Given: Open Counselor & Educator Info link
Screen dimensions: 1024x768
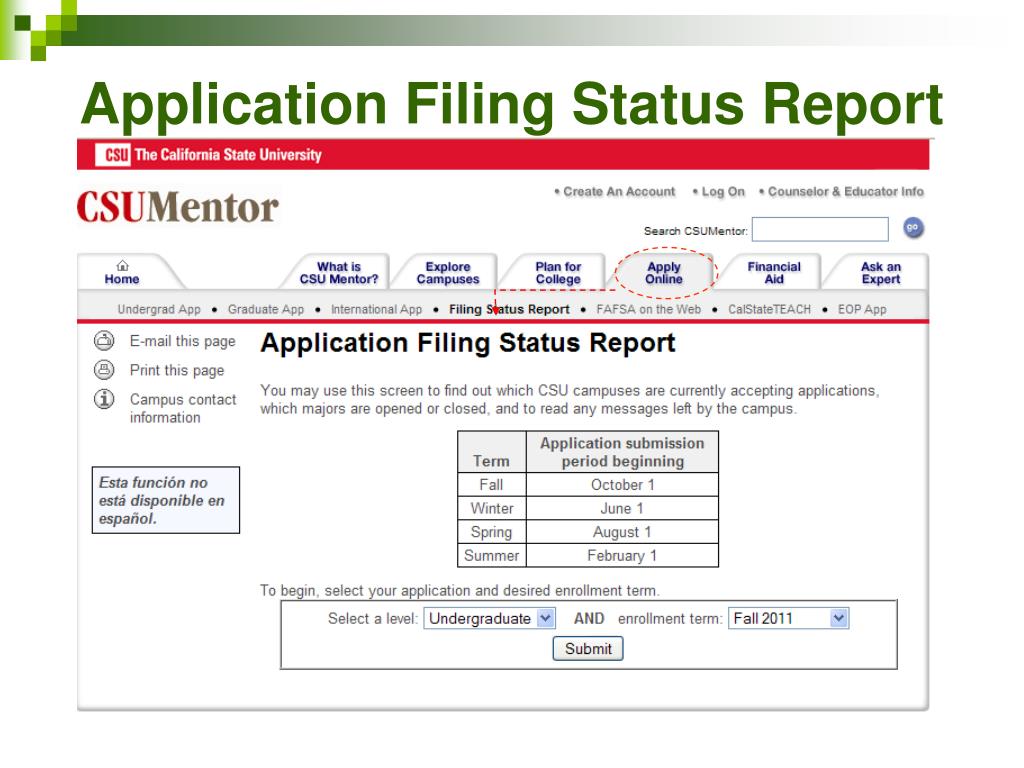Looking at the screenshot, I should click(x=846, y=191).
